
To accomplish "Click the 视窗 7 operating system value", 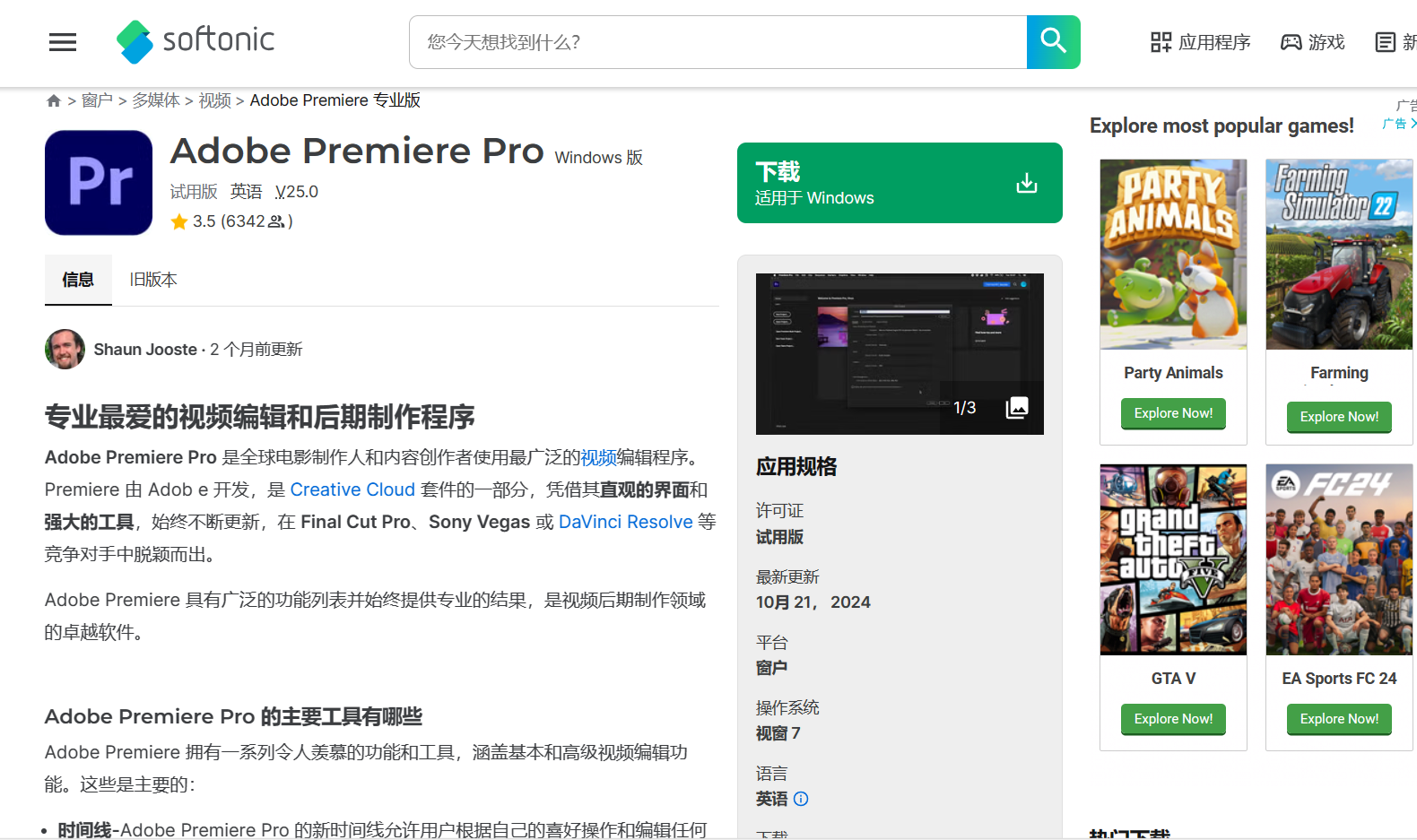I will click(x=778, y=733).
